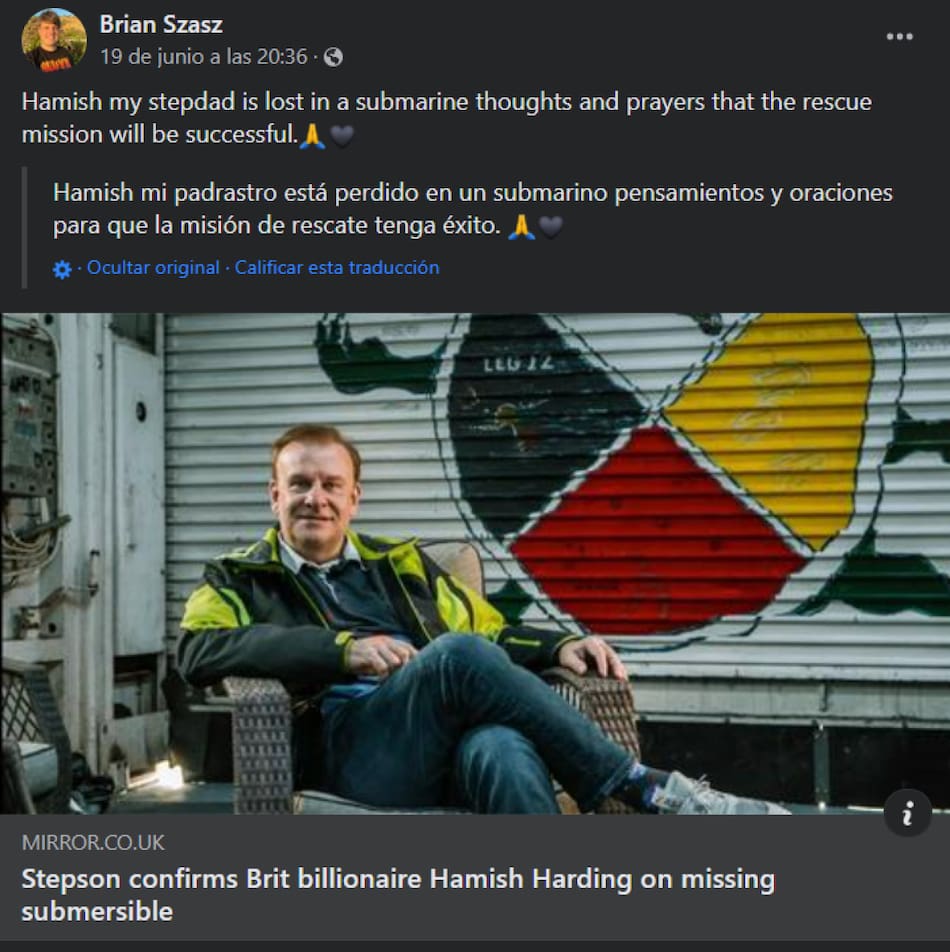Click the post timestamp 19 de junio
Viewport: 950px width, 952px height.
pyautogui.click(x=203, y=57)
